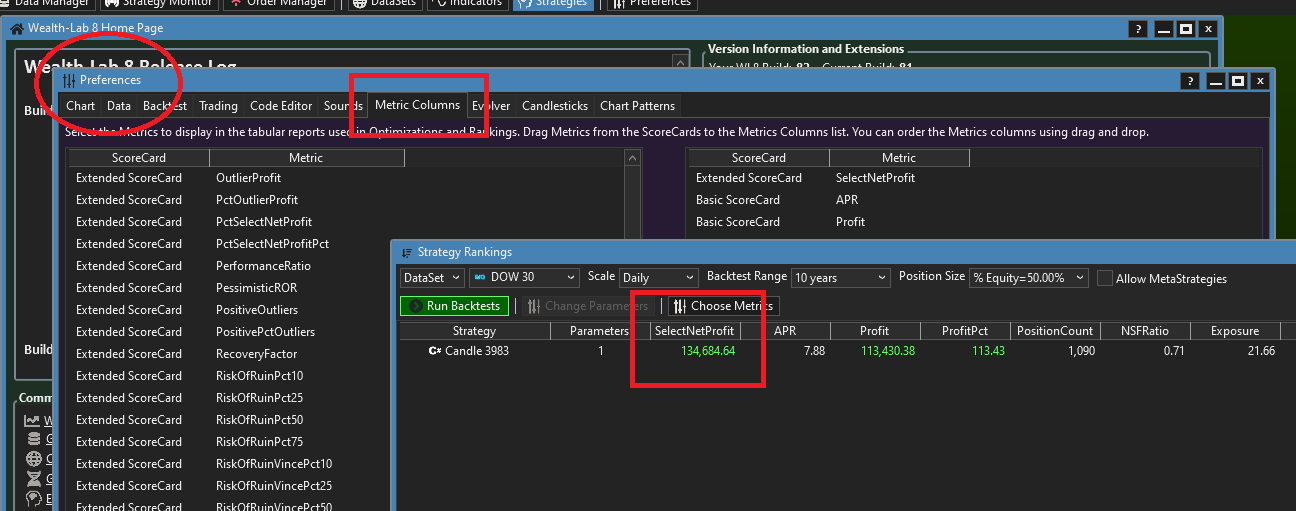Click the hourglass icon in Home Page links
This screenshot has height=511, width=1296.
32,479
